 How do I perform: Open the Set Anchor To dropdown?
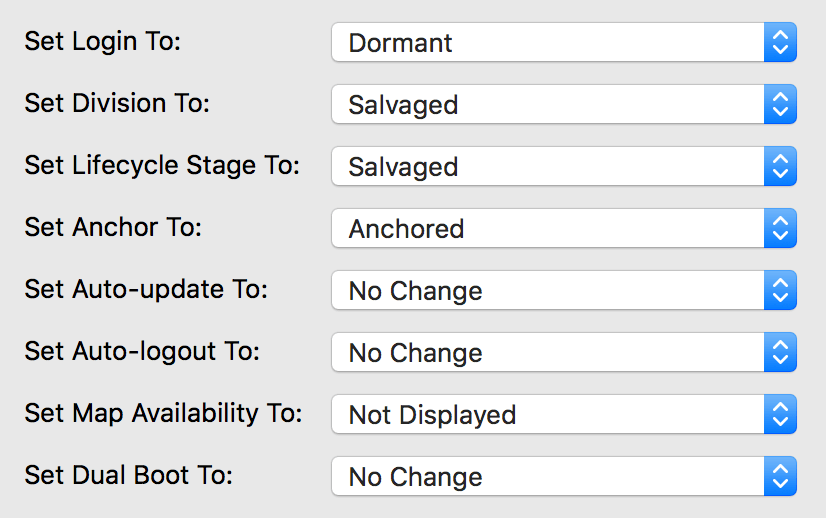tap(548, 229)
